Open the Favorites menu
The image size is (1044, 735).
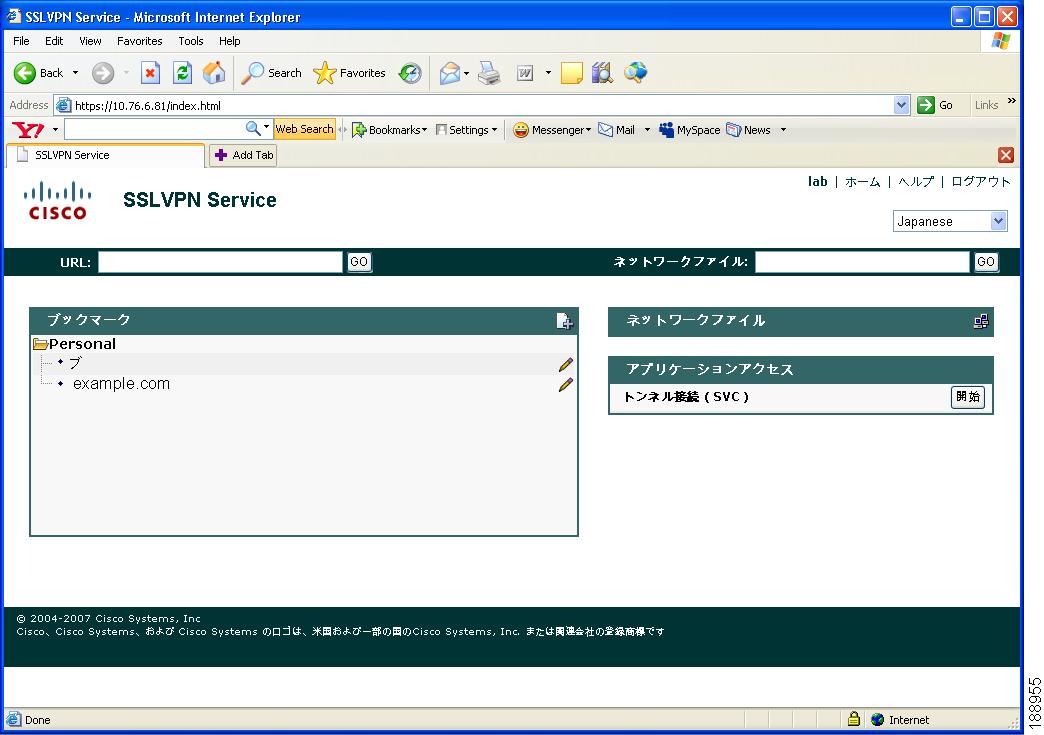[139, 41]
